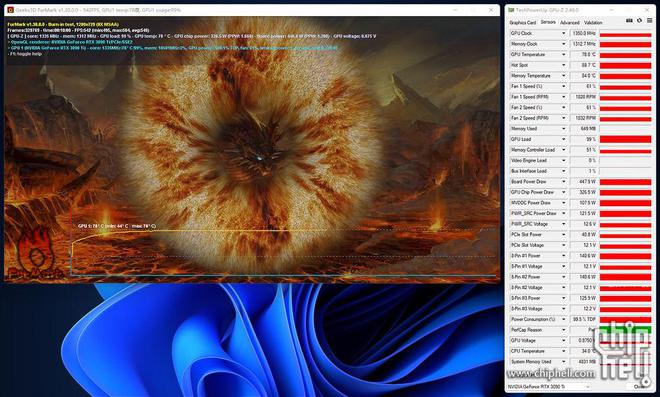Click the Close button in GPU-Z
The height and width of the screenshot is (397, 660).
tap(640, 386)
